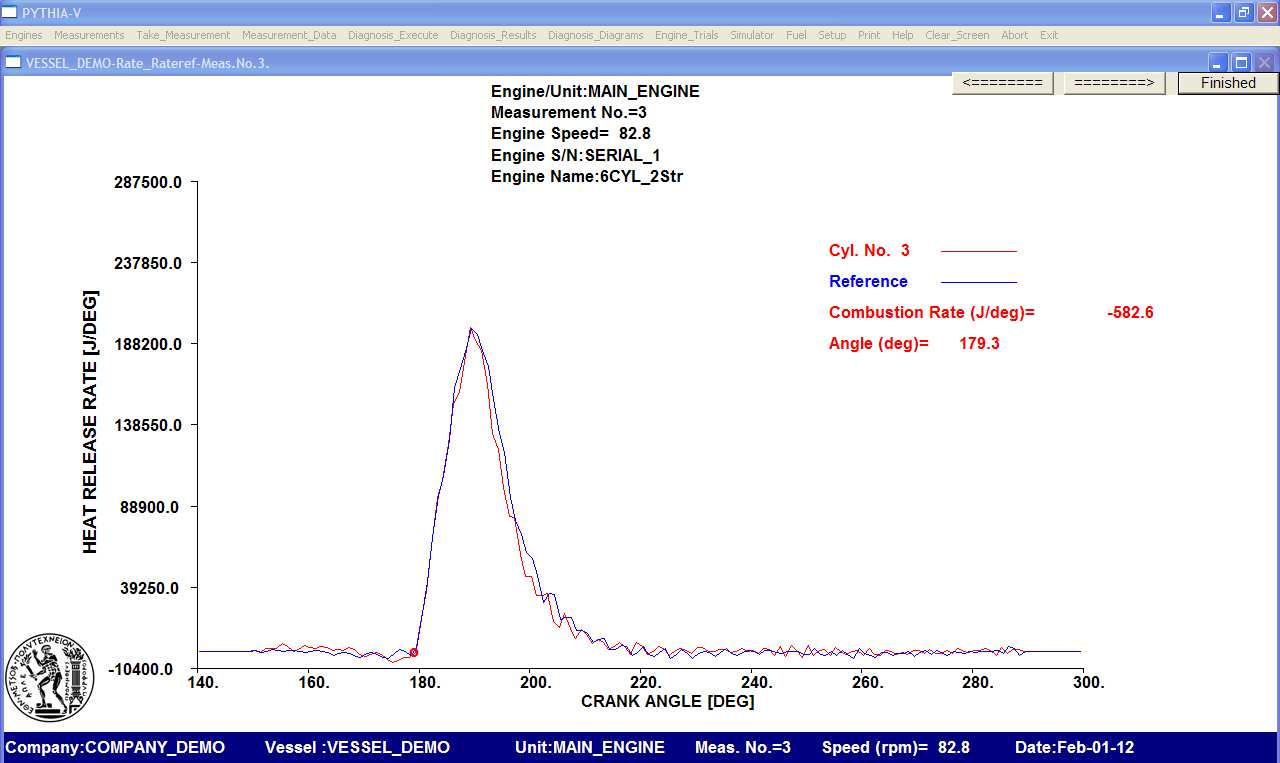Click 'Engine Name:6CYL_2Str' header text
This screenshot has height=763, width=1280.
(x=587, y=176)
